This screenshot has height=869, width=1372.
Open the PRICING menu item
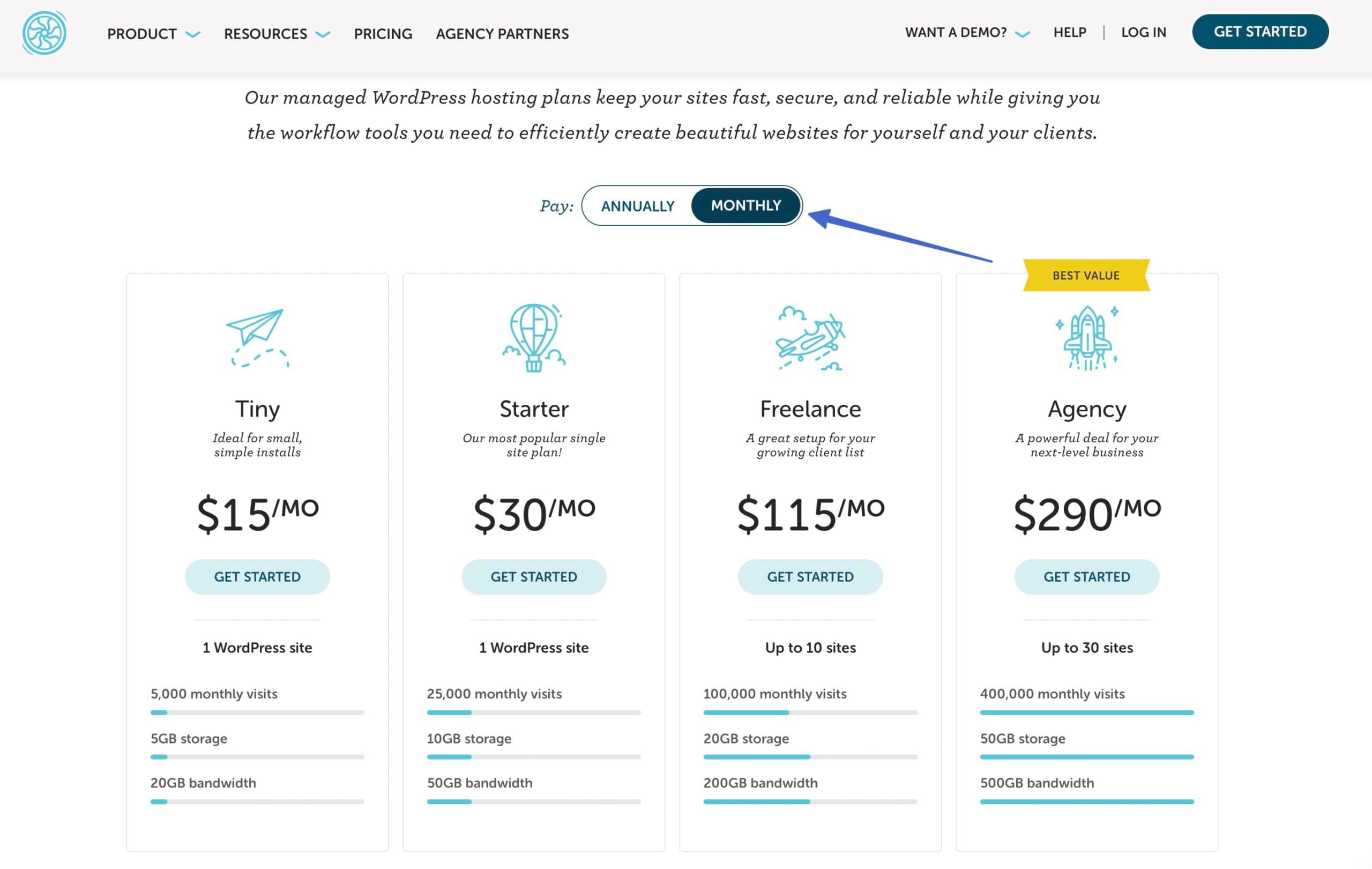pyautogui.click(x=382, y=34)
